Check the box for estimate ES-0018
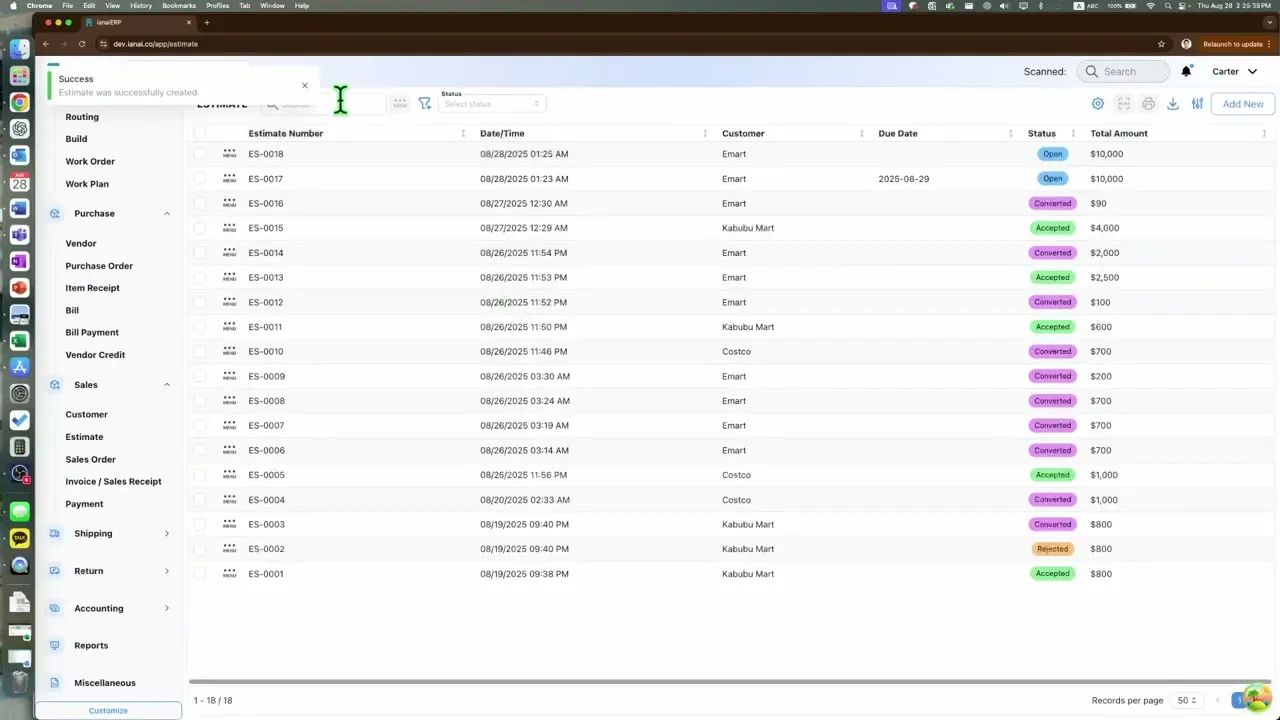The width and height of the screenshot is (1280, 720). [x=200, y=154]
